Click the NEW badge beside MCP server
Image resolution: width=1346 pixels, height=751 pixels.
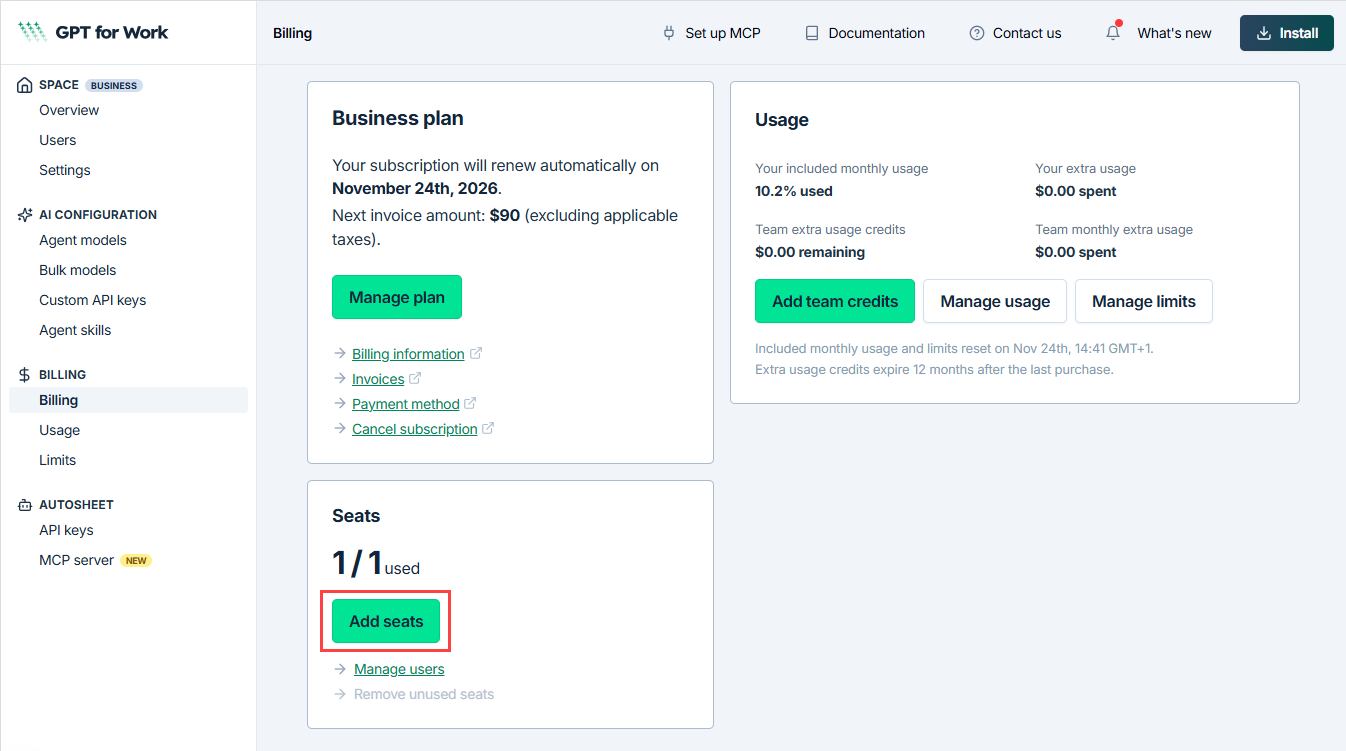pyautogui.click(x=137, y=560)
